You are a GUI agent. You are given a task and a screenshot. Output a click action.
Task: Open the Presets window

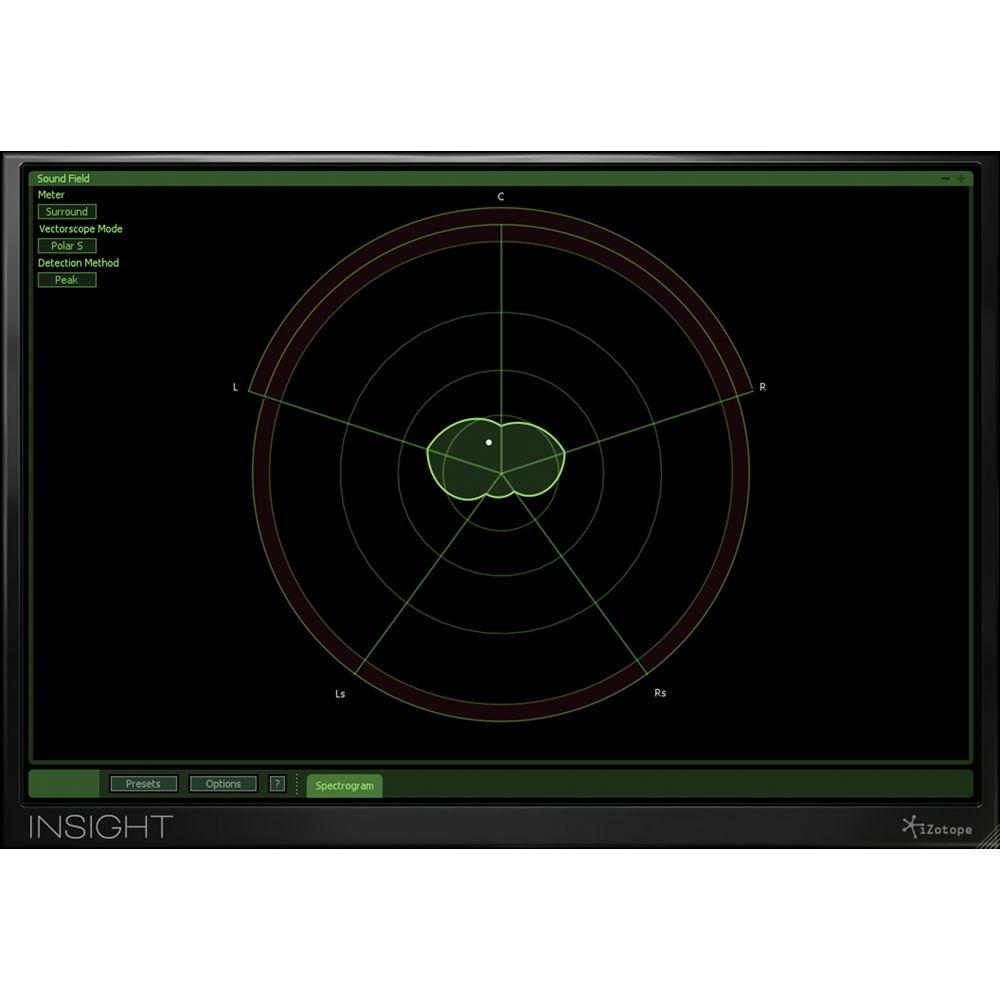[144, 784]
